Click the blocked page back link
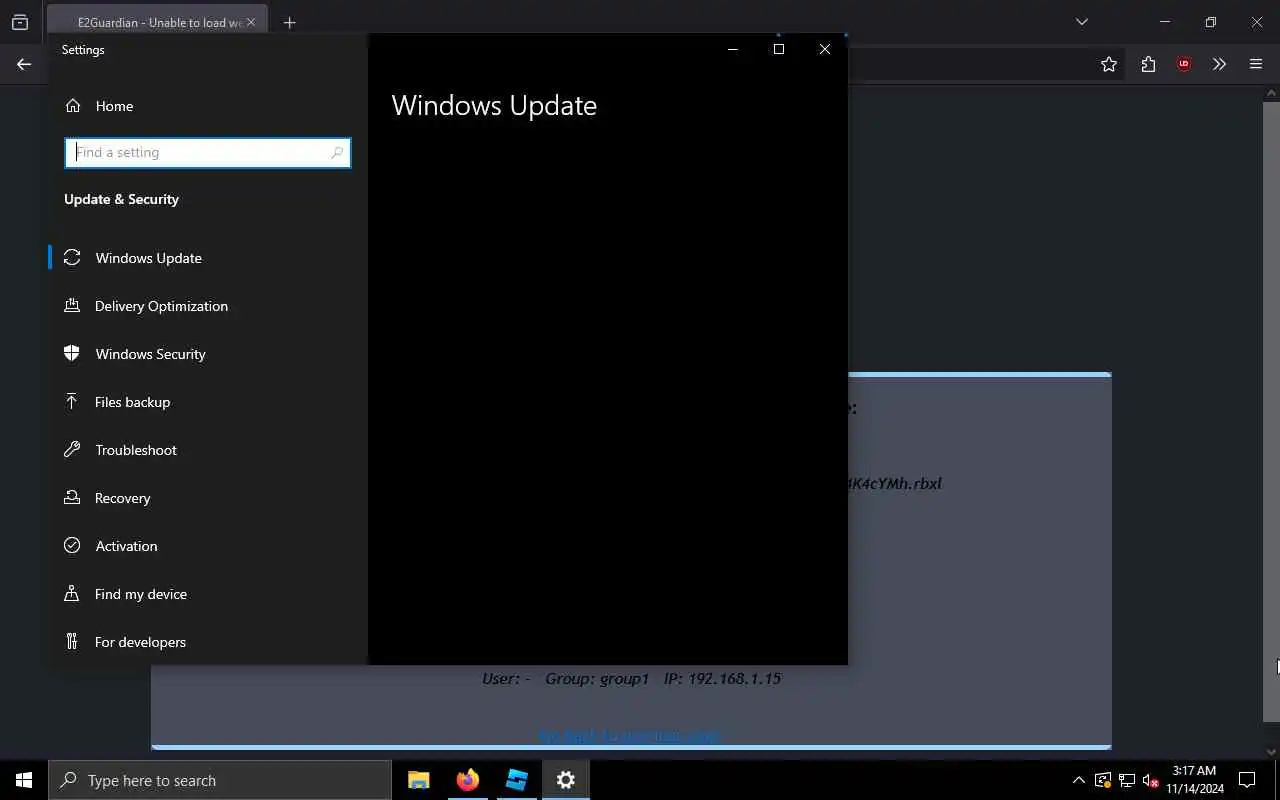This screenshot has height=800, width=1280. 629,736
